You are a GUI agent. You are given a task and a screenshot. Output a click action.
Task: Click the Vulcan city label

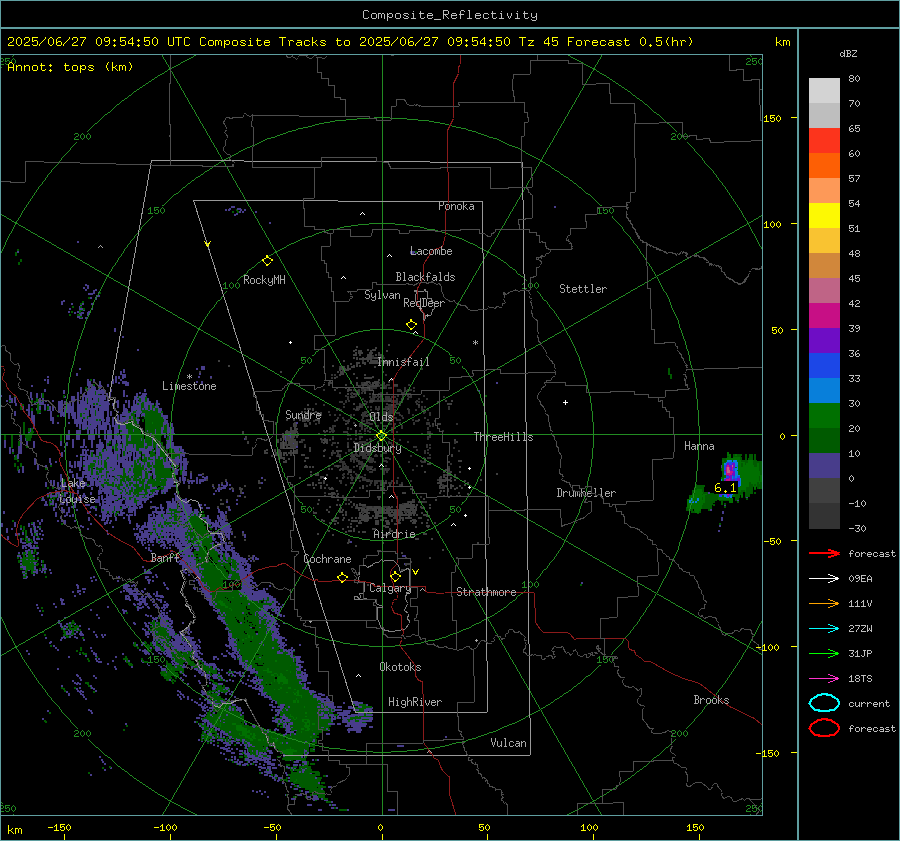pos(509,743)
